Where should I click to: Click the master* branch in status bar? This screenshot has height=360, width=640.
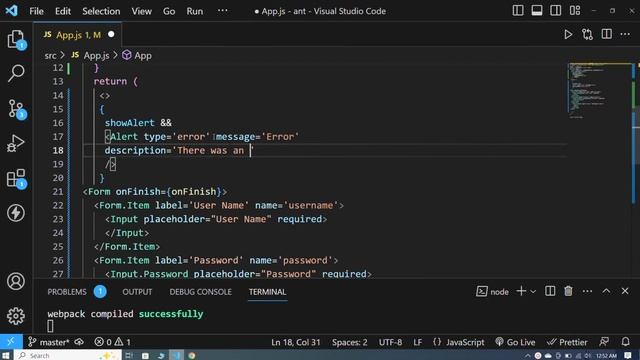[48, 342]
